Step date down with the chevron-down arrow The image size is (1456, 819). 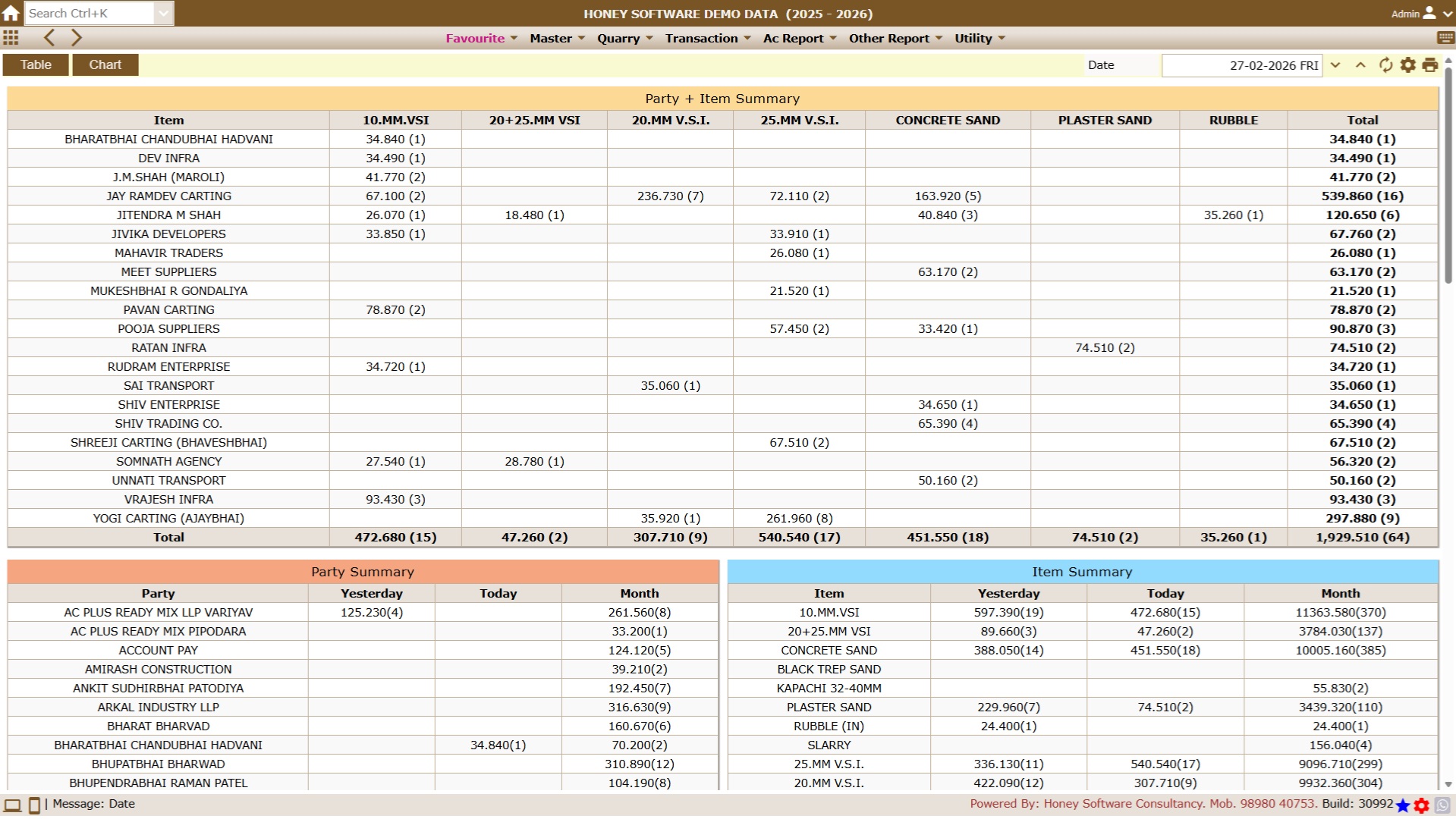1335,65
